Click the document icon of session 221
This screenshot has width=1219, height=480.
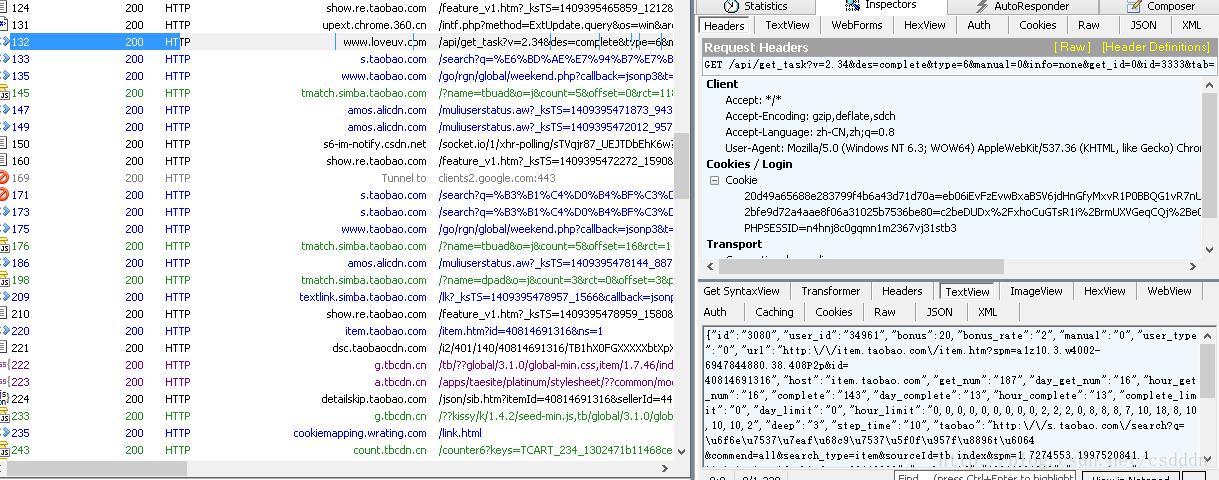(x=3, y=347)
